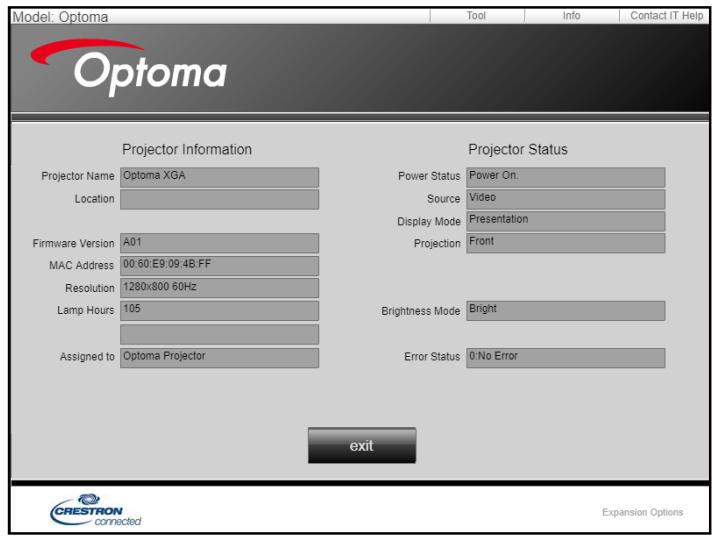Click the Lamp Hours label

pyautogui.click(x=86, y=310)
